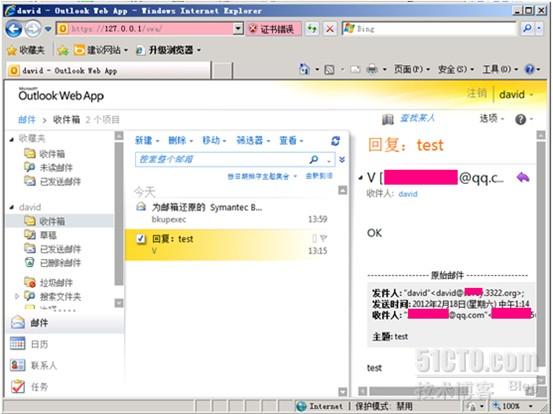The width and height of the screenshot is (553, 414).
Task: Click the red Stop loading icon
Action: coord(330,29)
